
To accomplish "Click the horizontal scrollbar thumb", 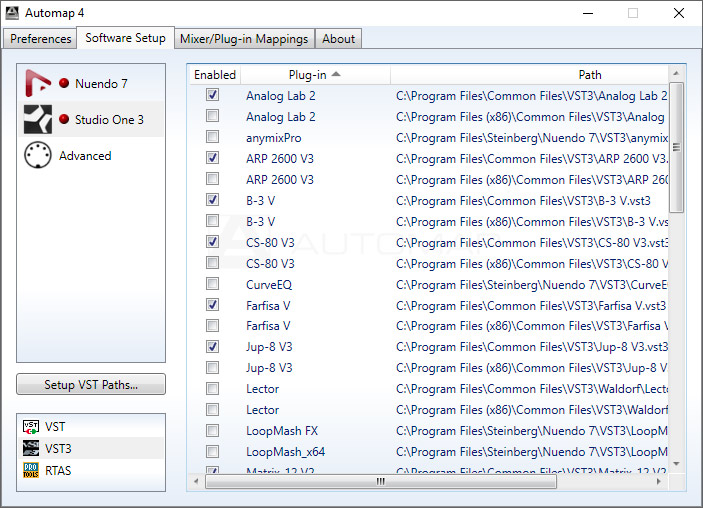I will 380,481.
